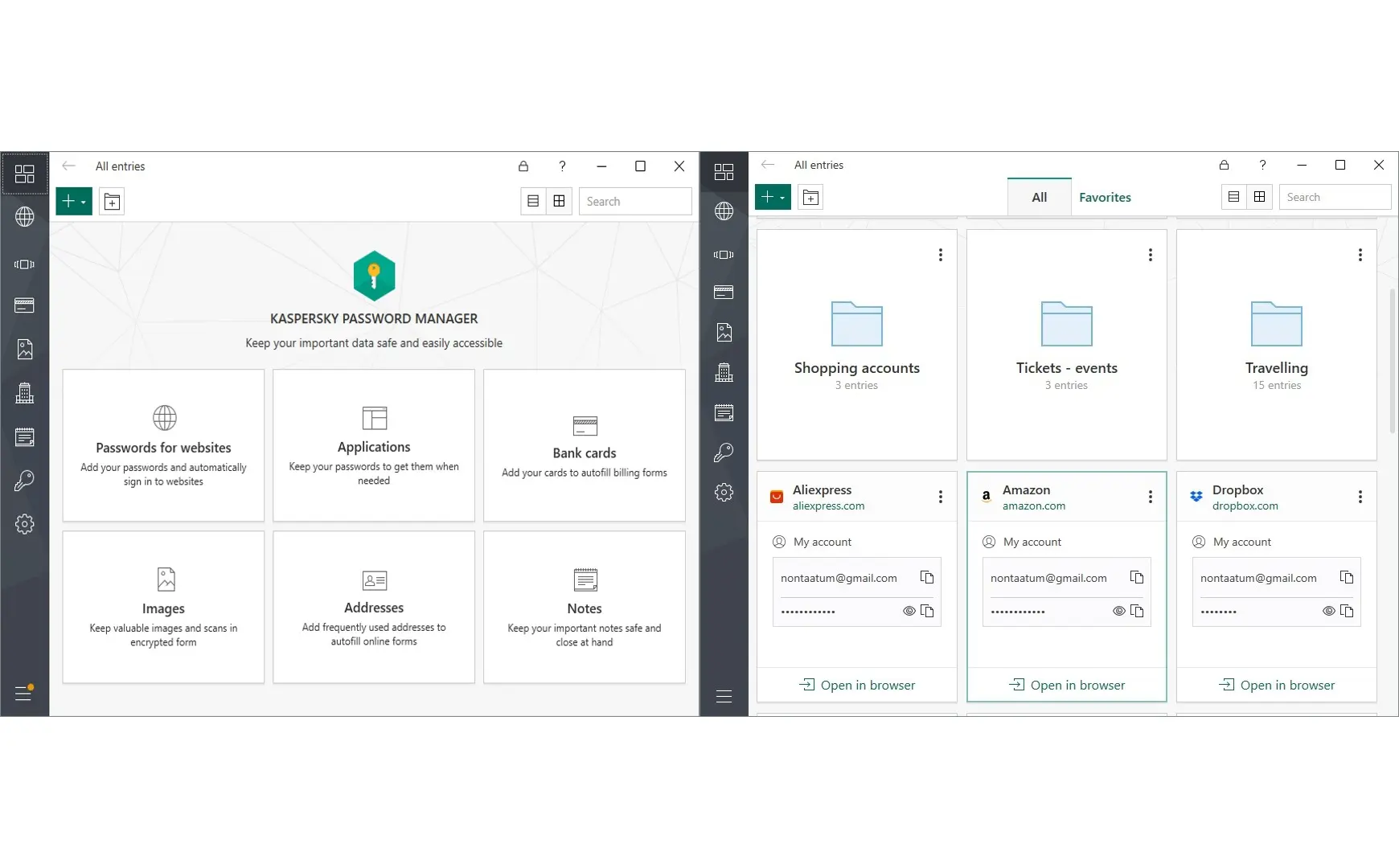Image resolution: width=1399 pixels, height=868 pixels.
Task: Open options menu for Dropbox entry
Action: click(x=1360, y=497)
